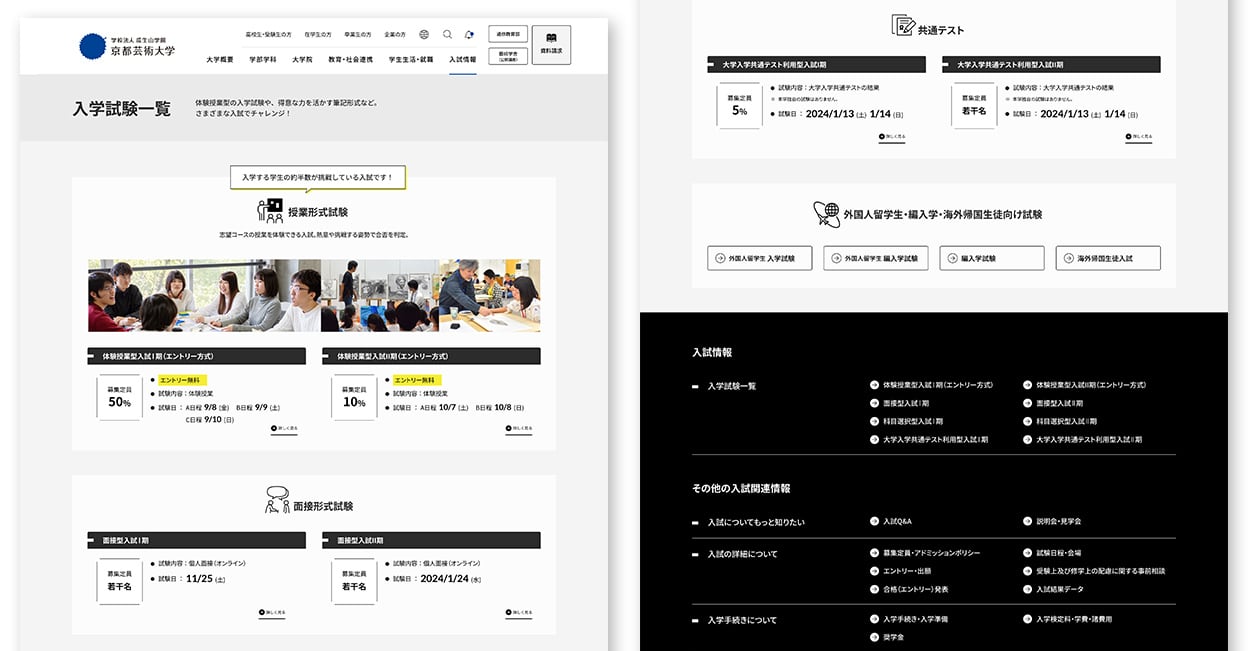Click the 外国人留学生 入学試験 button
This screenshot has height=651, width=1248.
pos(759,258)
